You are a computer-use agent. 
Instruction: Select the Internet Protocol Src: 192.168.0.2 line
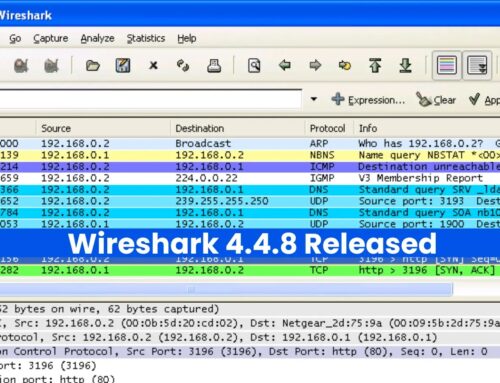click(x=250, y=337)
